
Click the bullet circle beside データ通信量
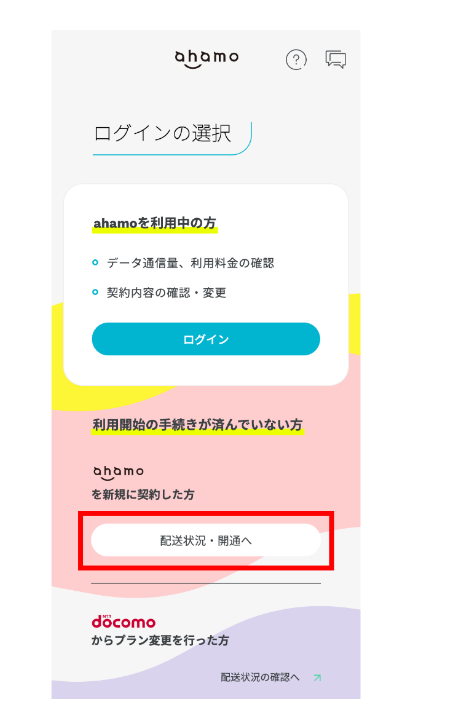(95, 262)
